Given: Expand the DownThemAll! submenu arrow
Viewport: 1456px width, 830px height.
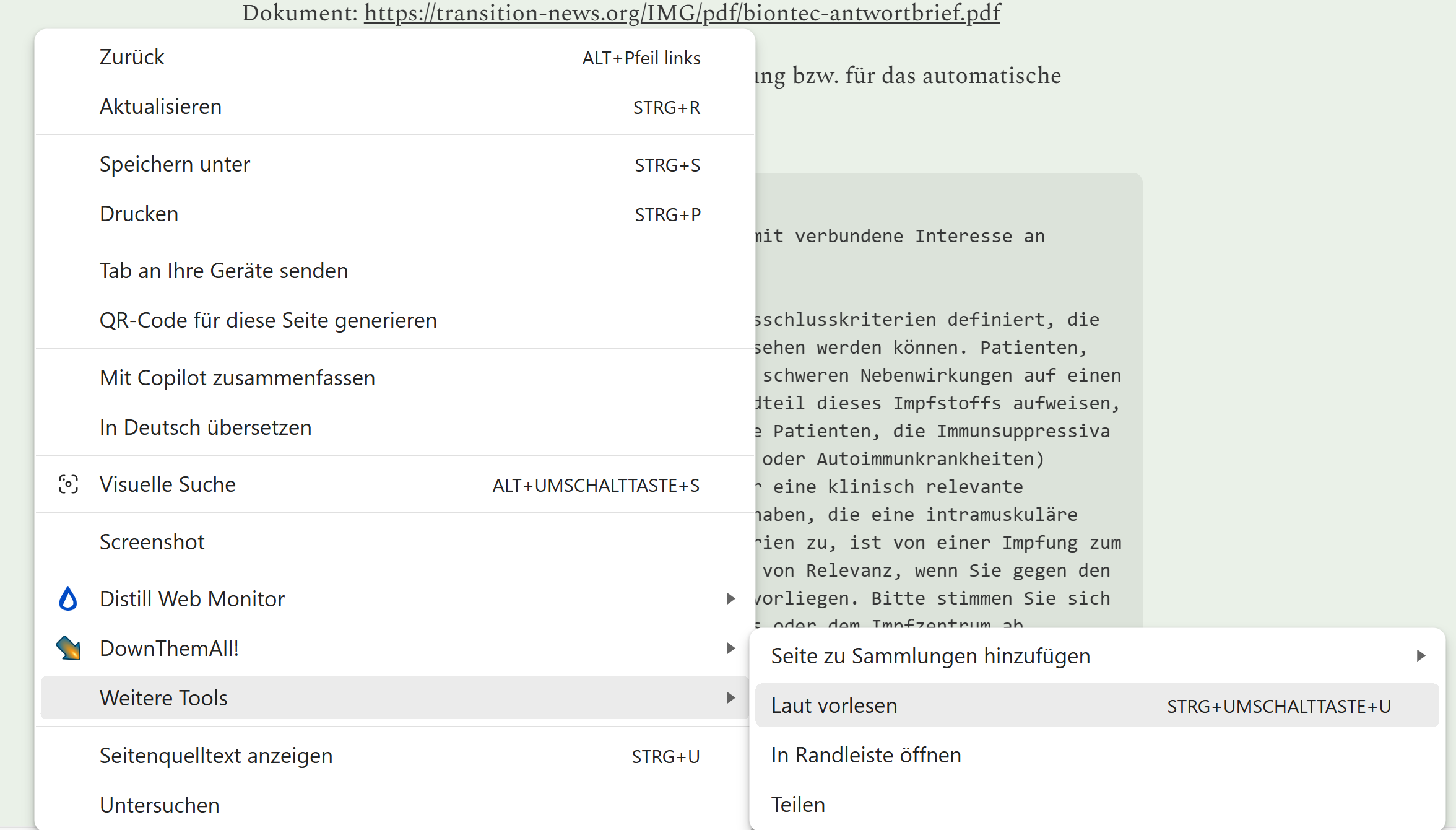Looking at the screenshot, I should point(730,649).
